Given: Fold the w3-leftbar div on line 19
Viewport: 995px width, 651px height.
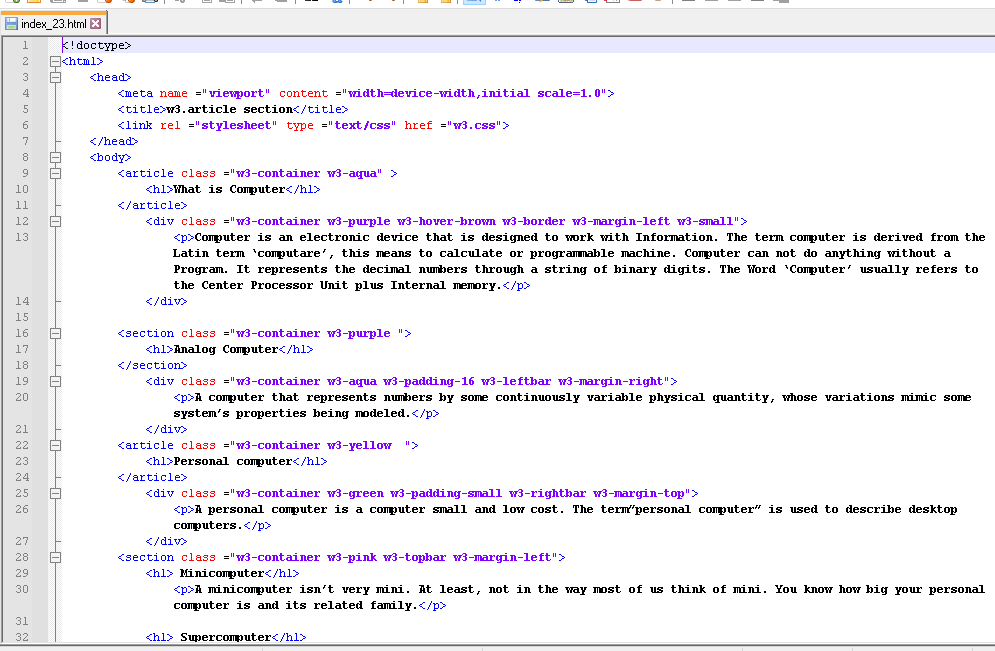Looking at the screenshot, I should 56,381.
